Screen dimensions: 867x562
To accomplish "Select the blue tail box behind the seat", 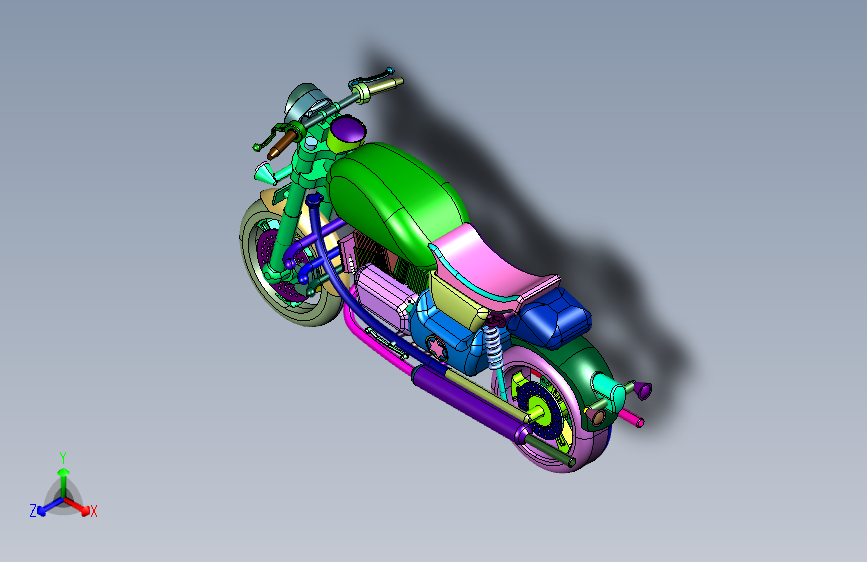I will 553,318.
